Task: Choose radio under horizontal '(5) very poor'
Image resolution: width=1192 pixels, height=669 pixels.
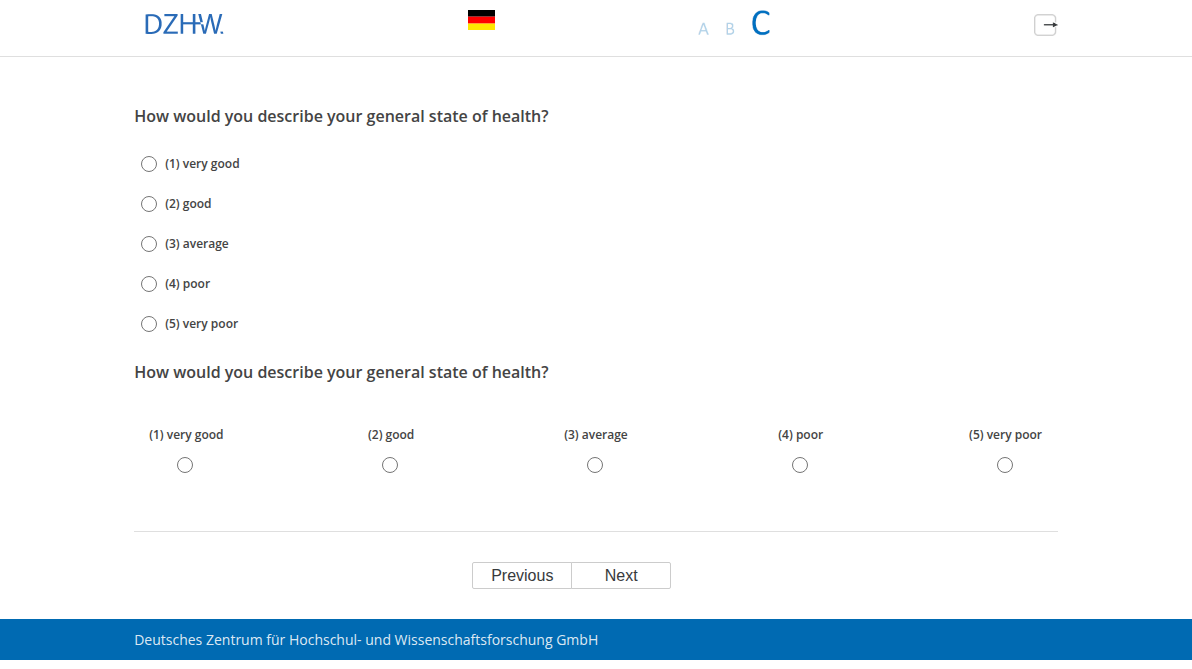Action: [1005, 465]
